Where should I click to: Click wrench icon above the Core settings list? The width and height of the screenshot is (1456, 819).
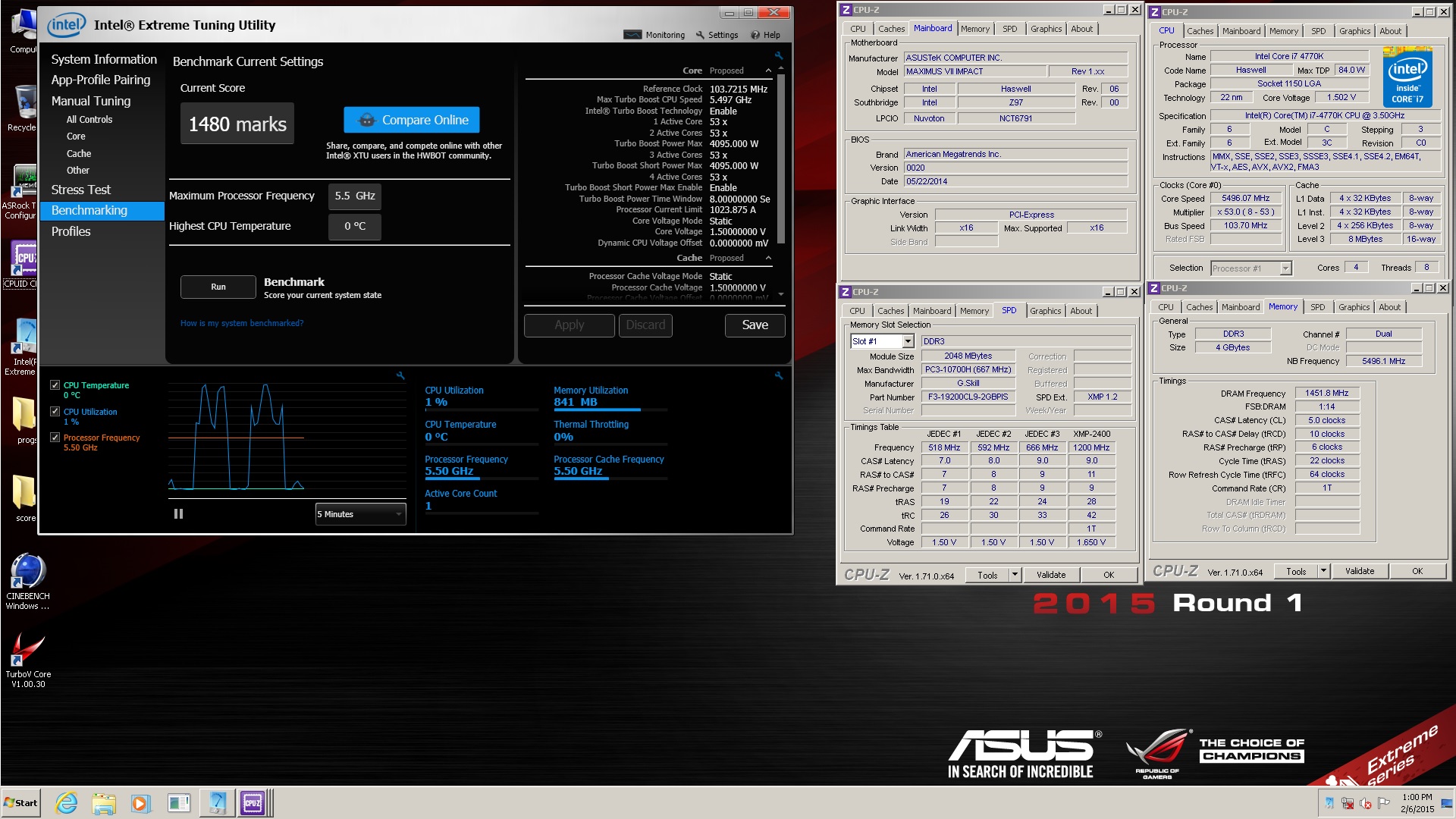778,55
